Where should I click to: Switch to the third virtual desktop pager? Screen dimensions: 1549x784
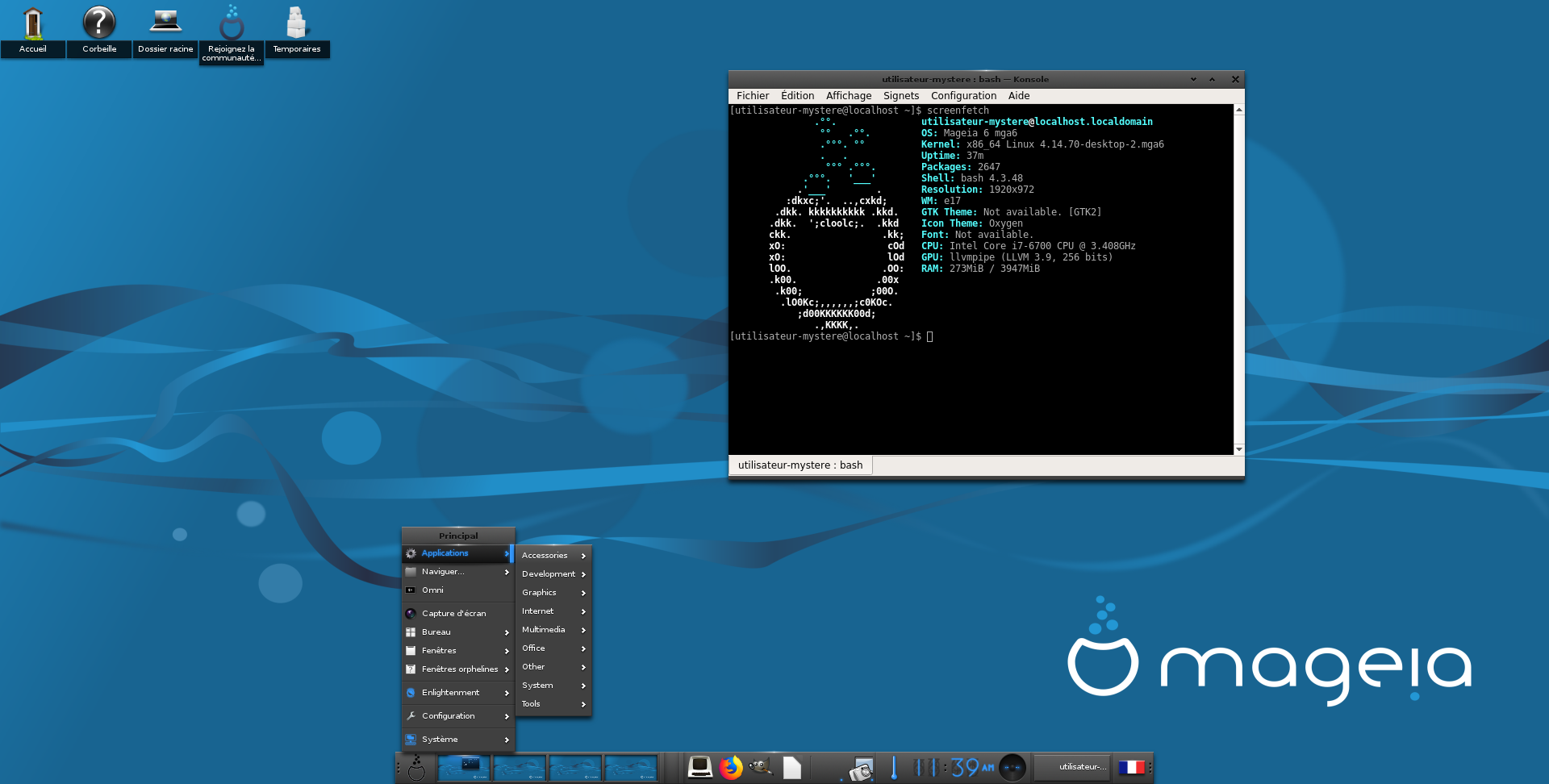point(575,767)
